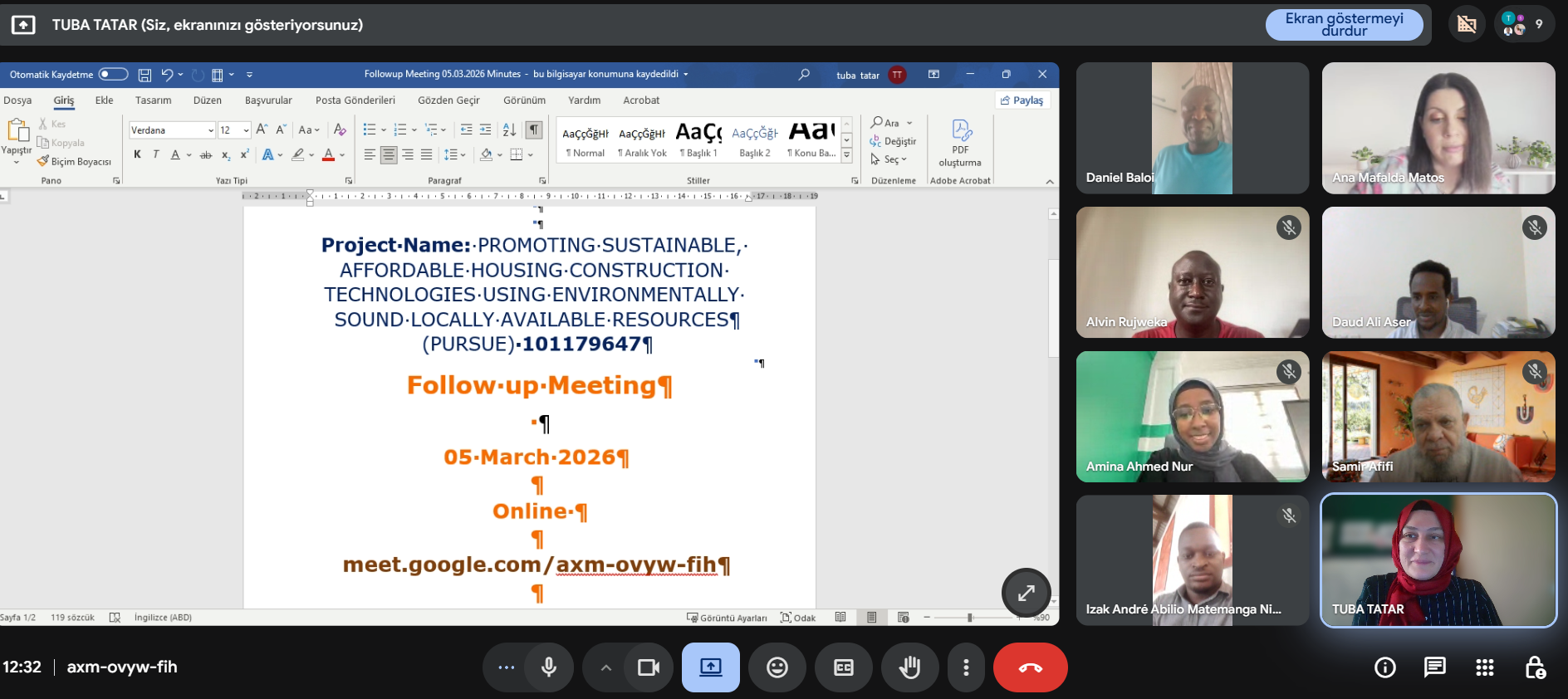Undo the last action in Word
This screenshot has height=699, width=1568.
[x=167, y=75]
